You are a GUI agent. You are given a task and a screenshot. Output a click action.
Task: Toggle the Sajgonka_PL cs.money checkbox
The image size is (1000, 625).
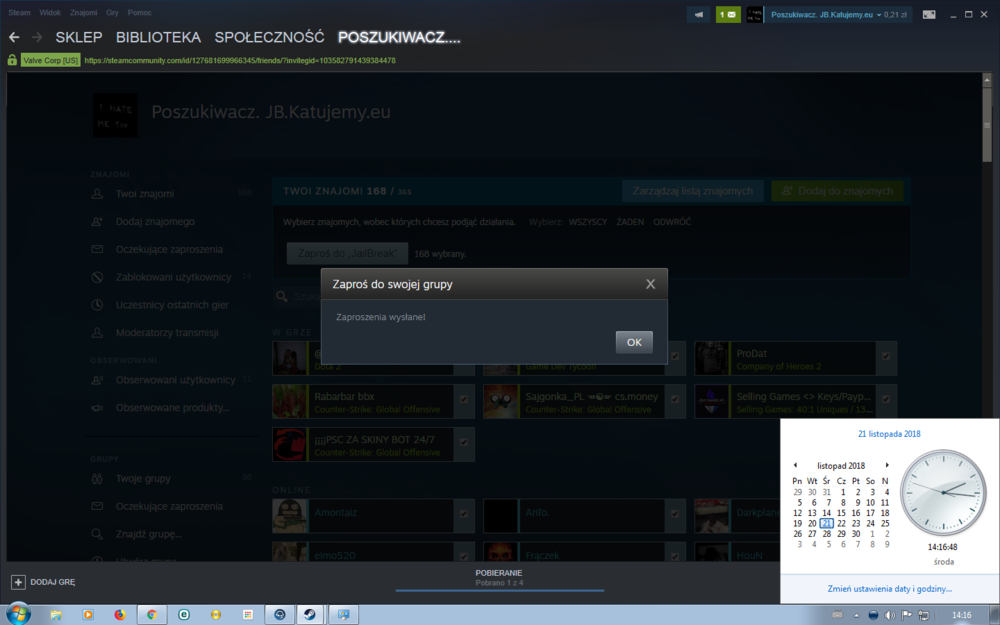click(x=675, y=399)
